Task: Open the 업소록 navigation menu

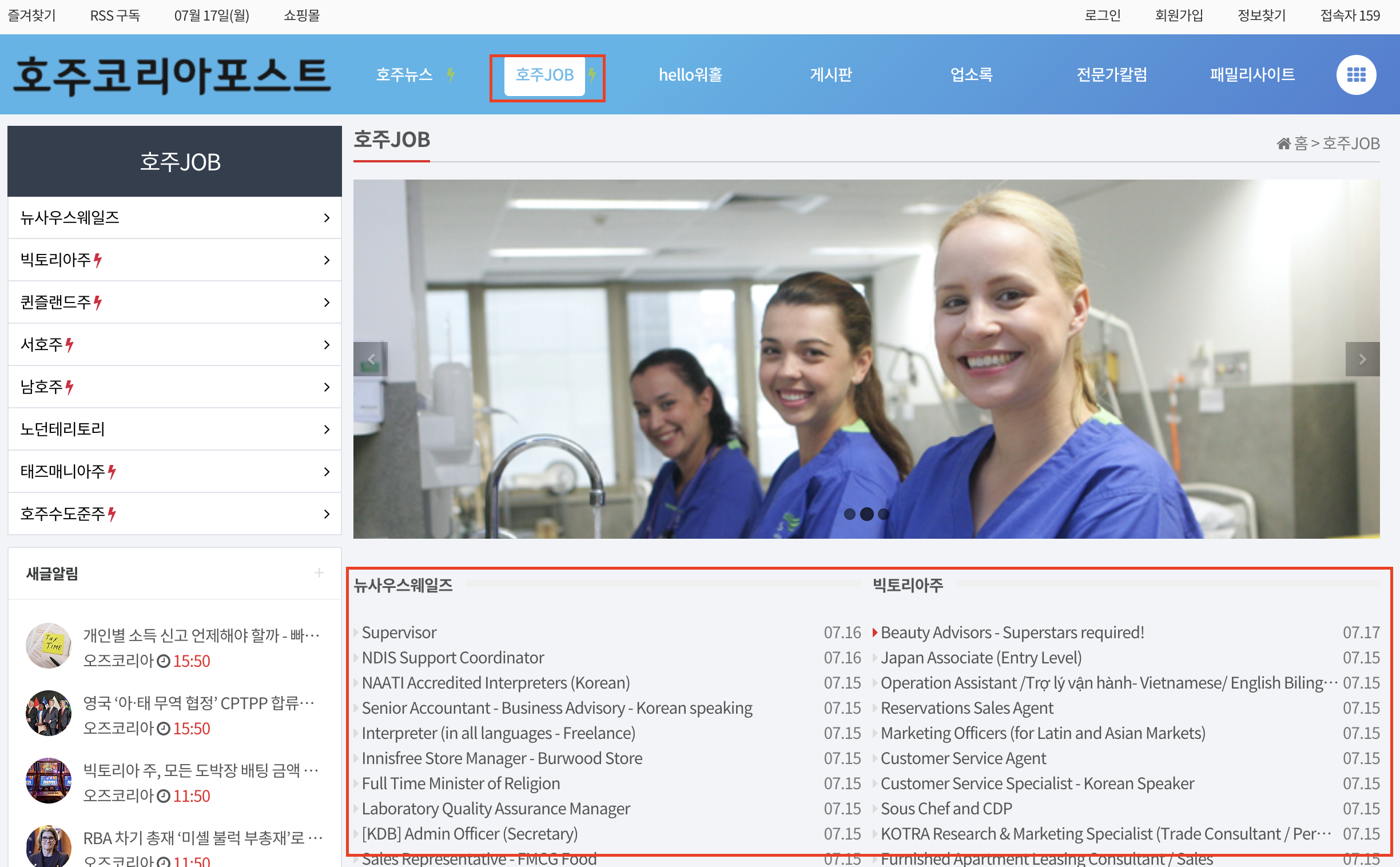Action: coord(971,74)
